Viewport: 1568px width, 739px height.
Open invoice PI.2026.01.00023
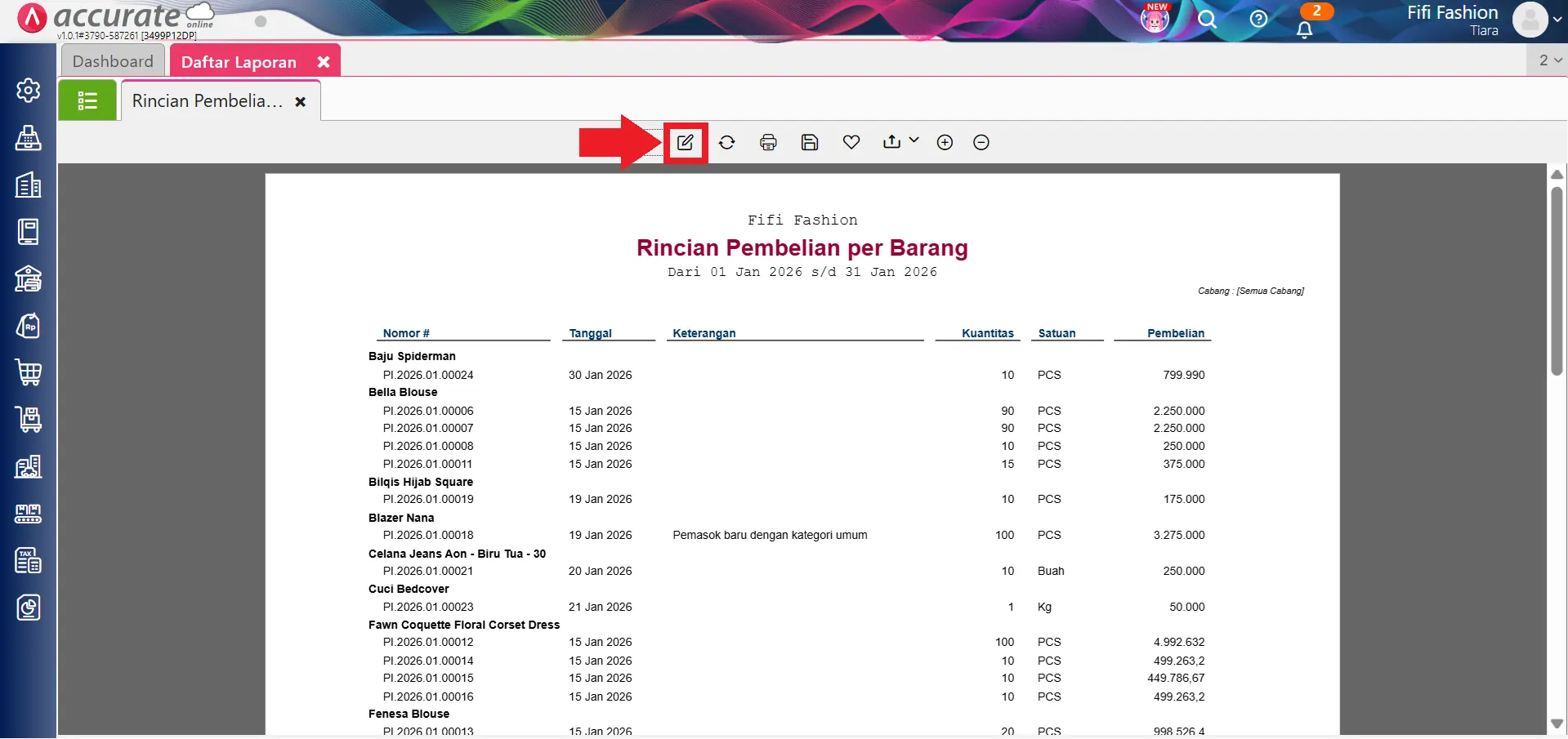428,607
